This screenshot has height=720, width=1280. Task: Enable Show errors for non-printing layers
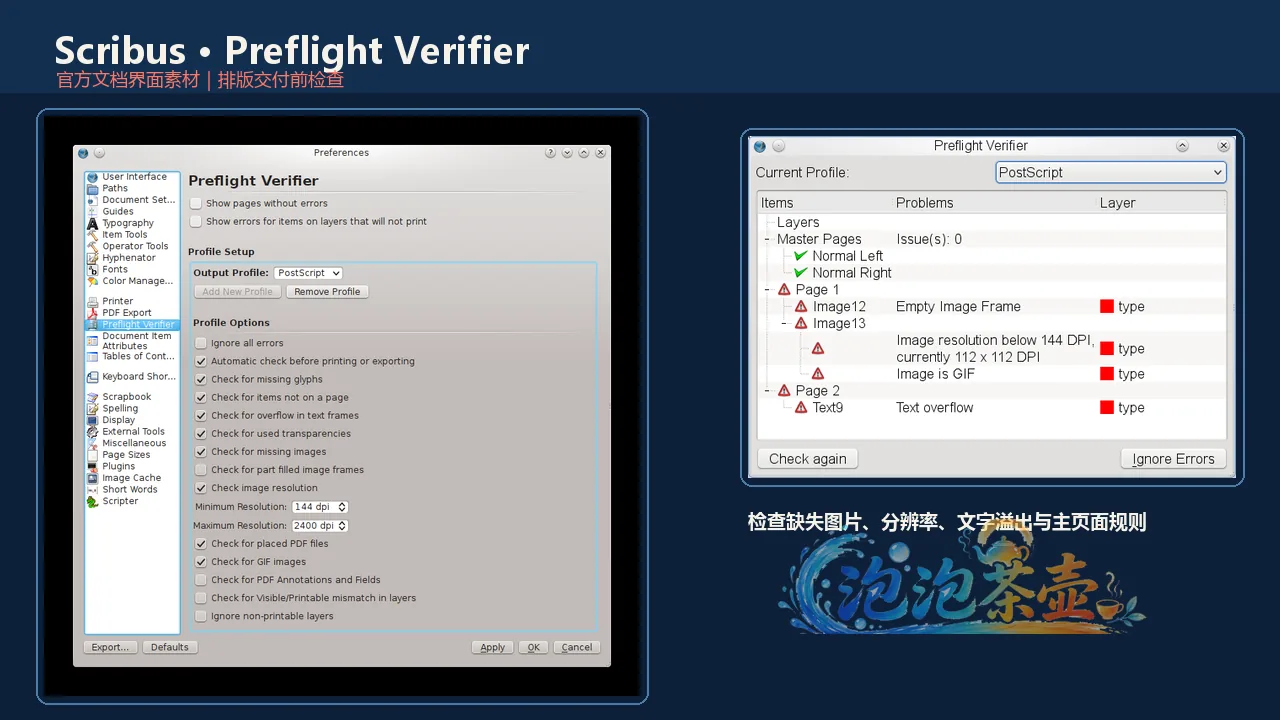pos(197,221)
